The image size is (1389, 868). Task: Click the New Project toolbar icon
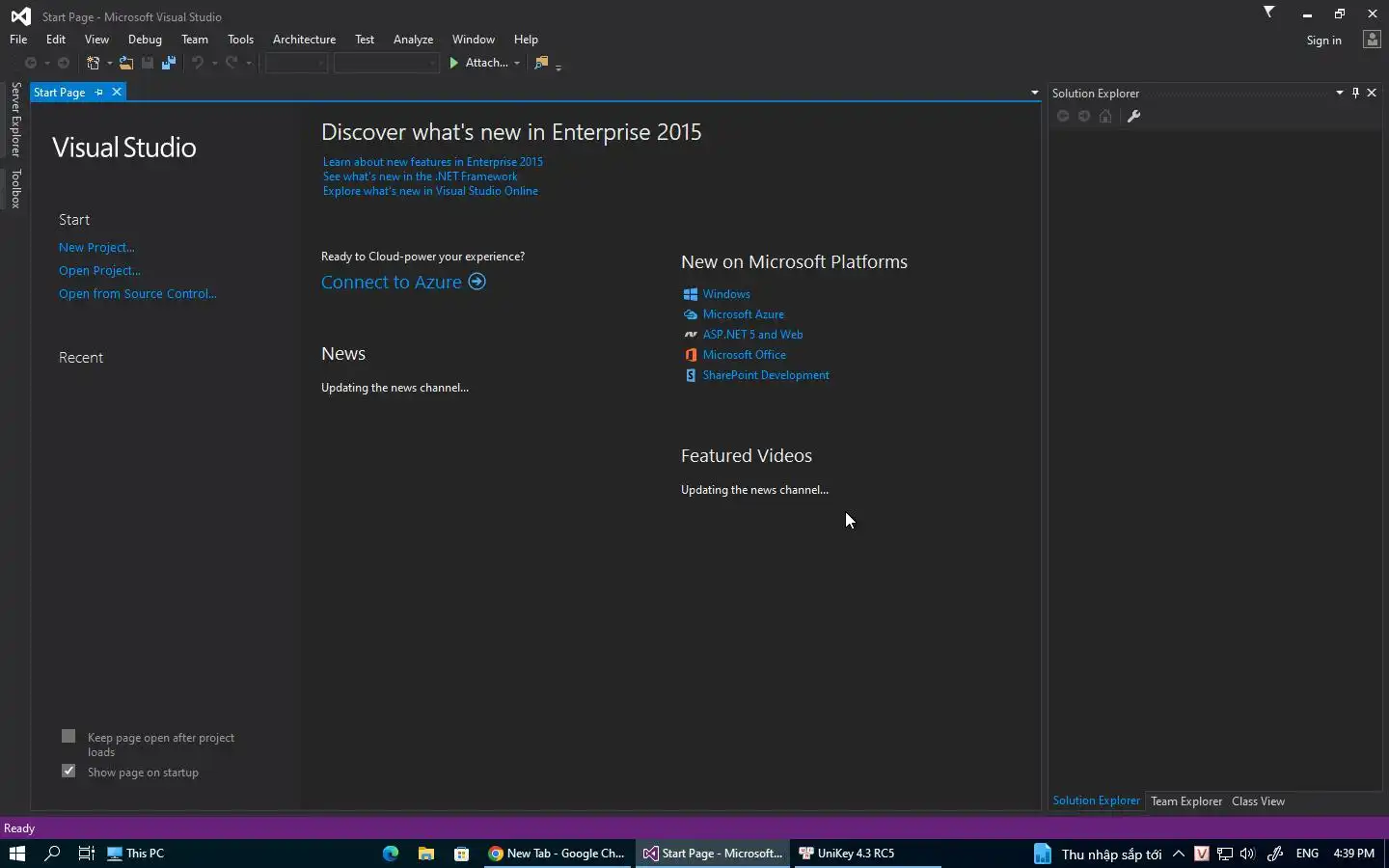click(x=94, y=63)
